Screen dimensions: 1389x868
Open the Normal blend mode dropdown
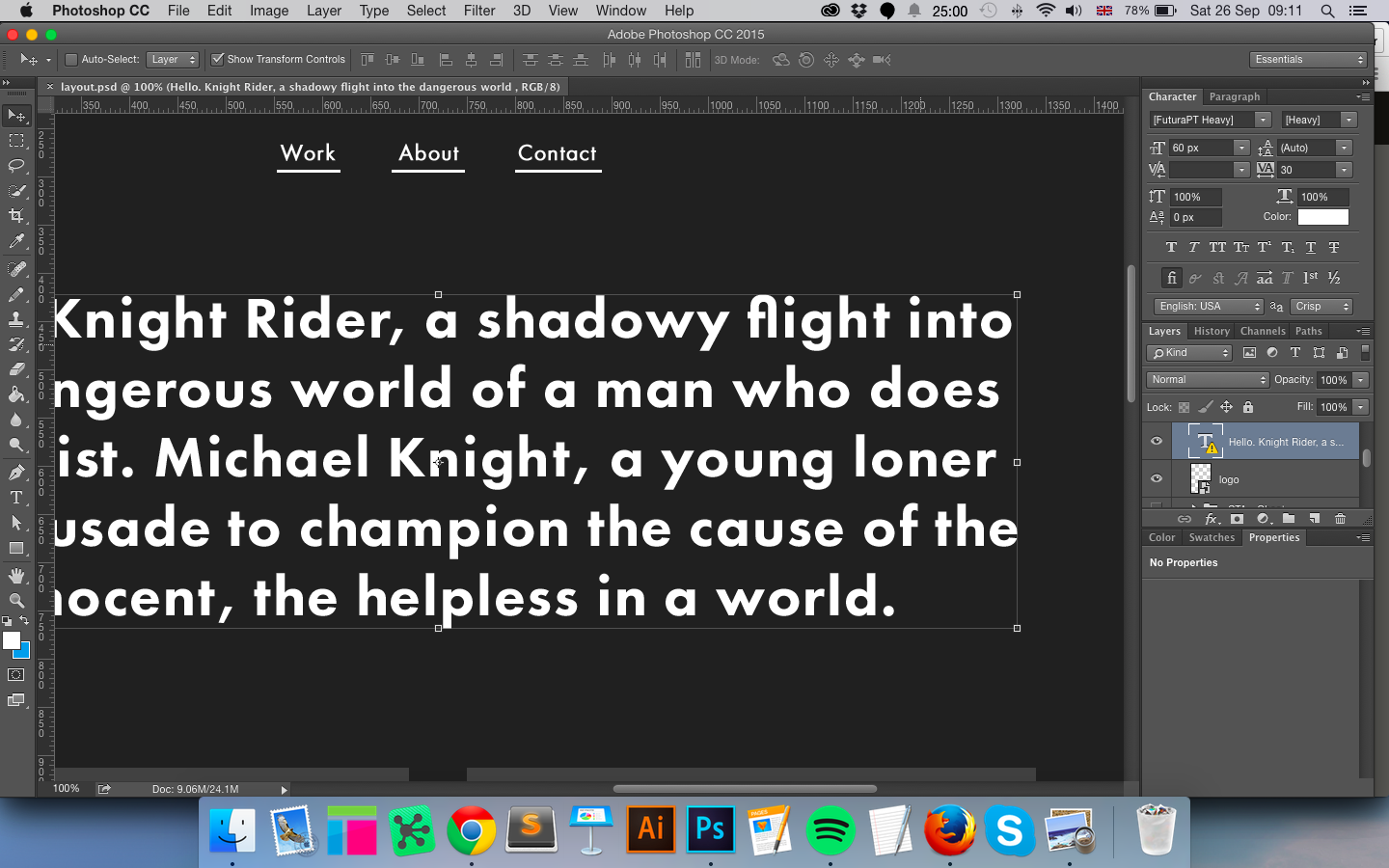coord(1208,380)
